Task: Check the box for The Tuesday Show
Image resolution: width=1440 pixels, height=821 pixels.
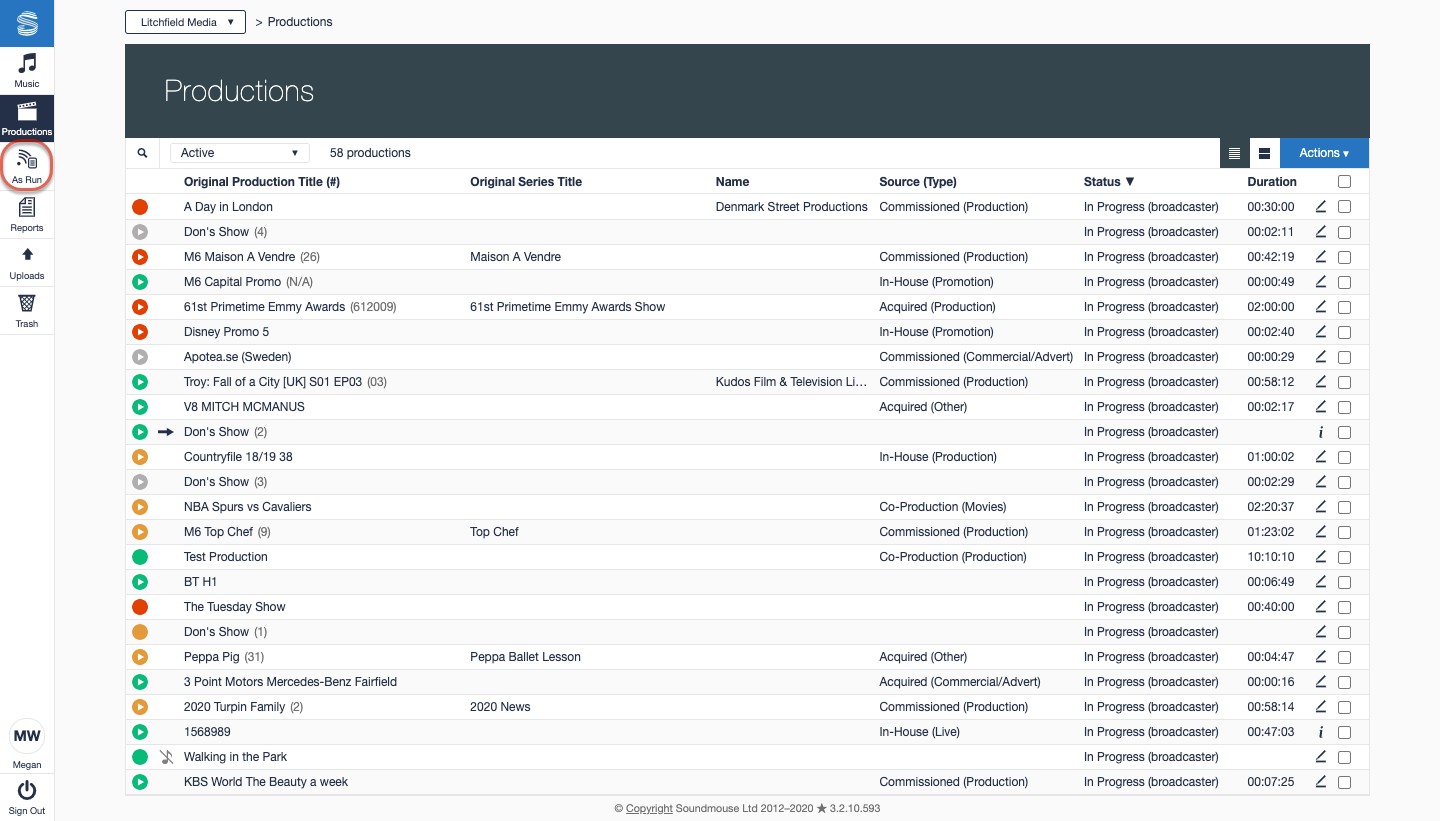Action: 1344,607
